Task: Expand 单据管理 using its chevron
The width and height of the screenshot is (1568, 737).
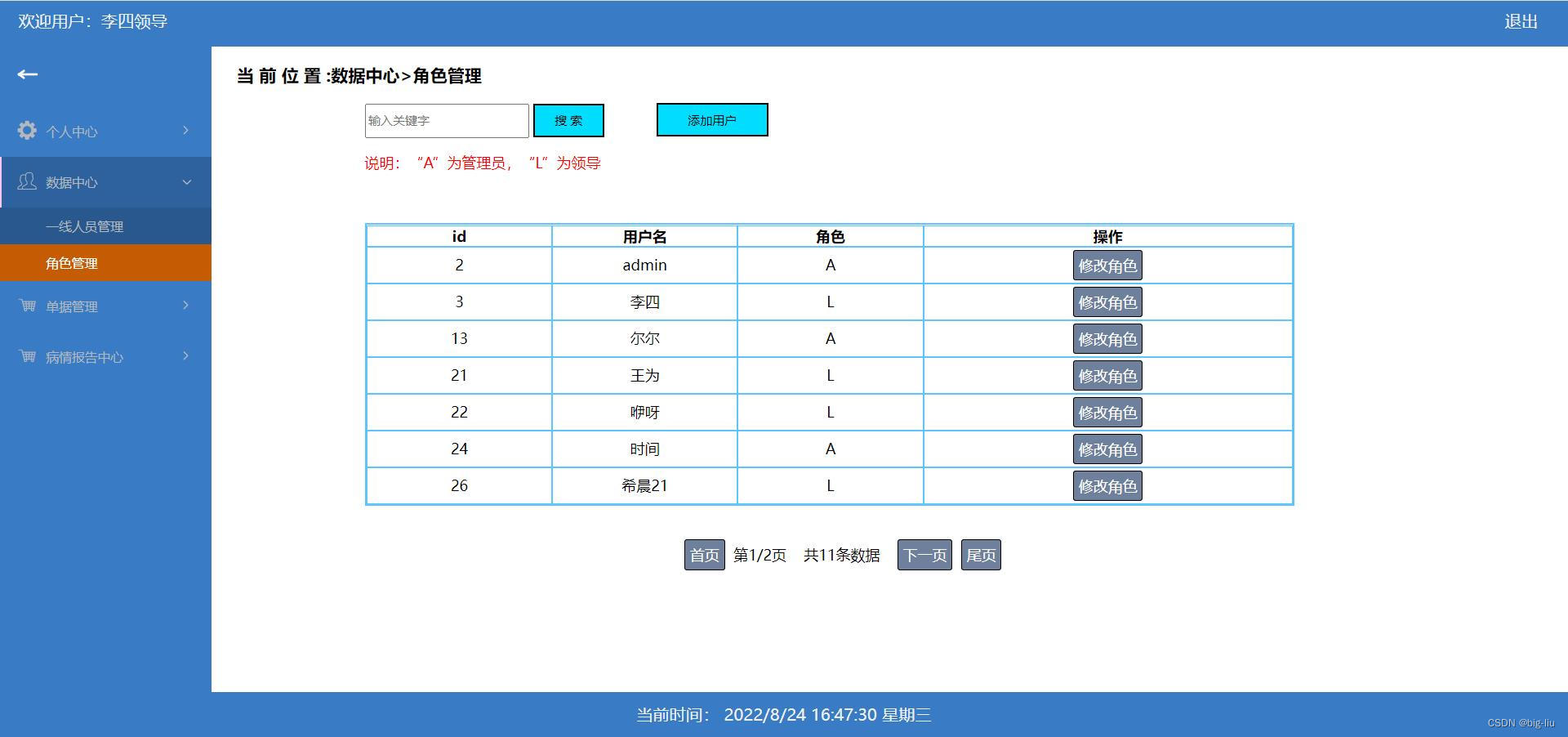Action: click(186, 306)
